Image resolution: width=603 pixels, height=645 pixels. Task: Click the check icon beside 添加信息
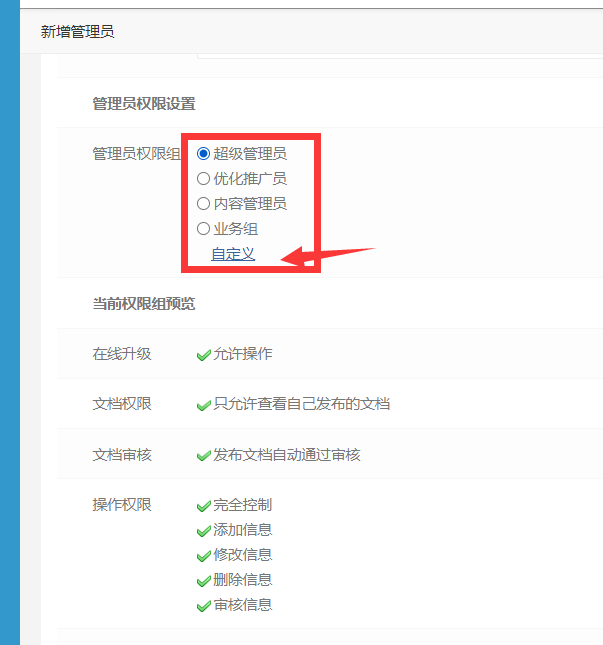204,531
